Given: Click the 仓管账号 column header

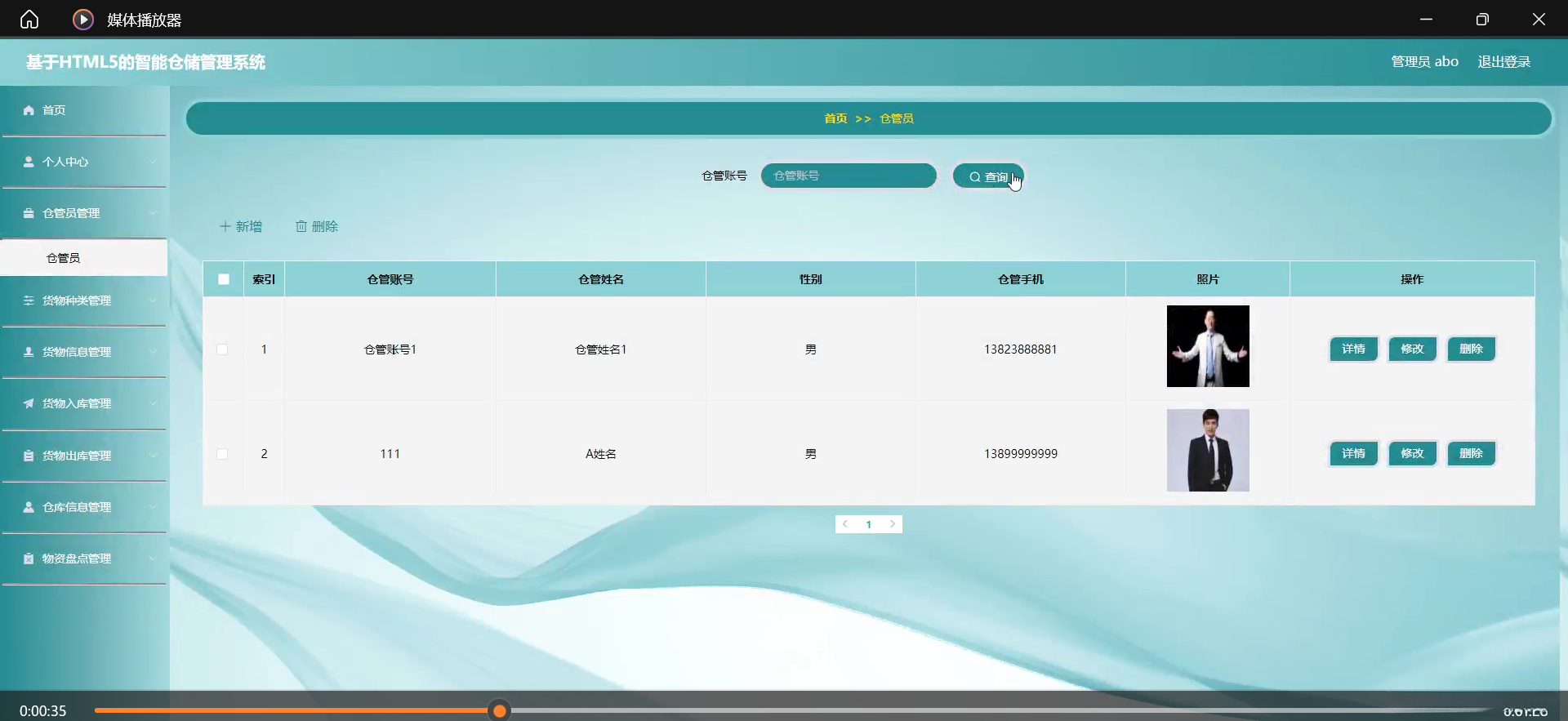Looking at the screenshot, I should 390,279.
